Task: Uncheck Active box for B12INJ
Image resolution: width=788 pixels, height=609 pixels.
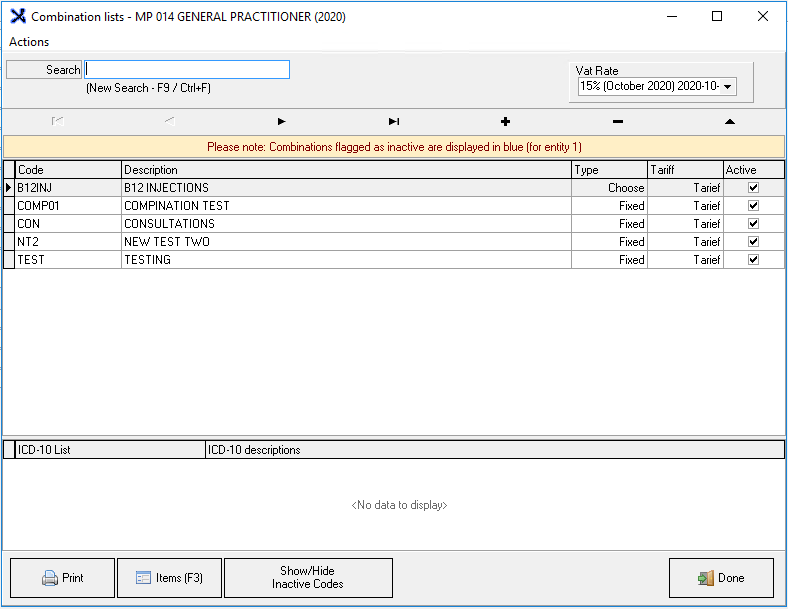Action: coord(753,188)
